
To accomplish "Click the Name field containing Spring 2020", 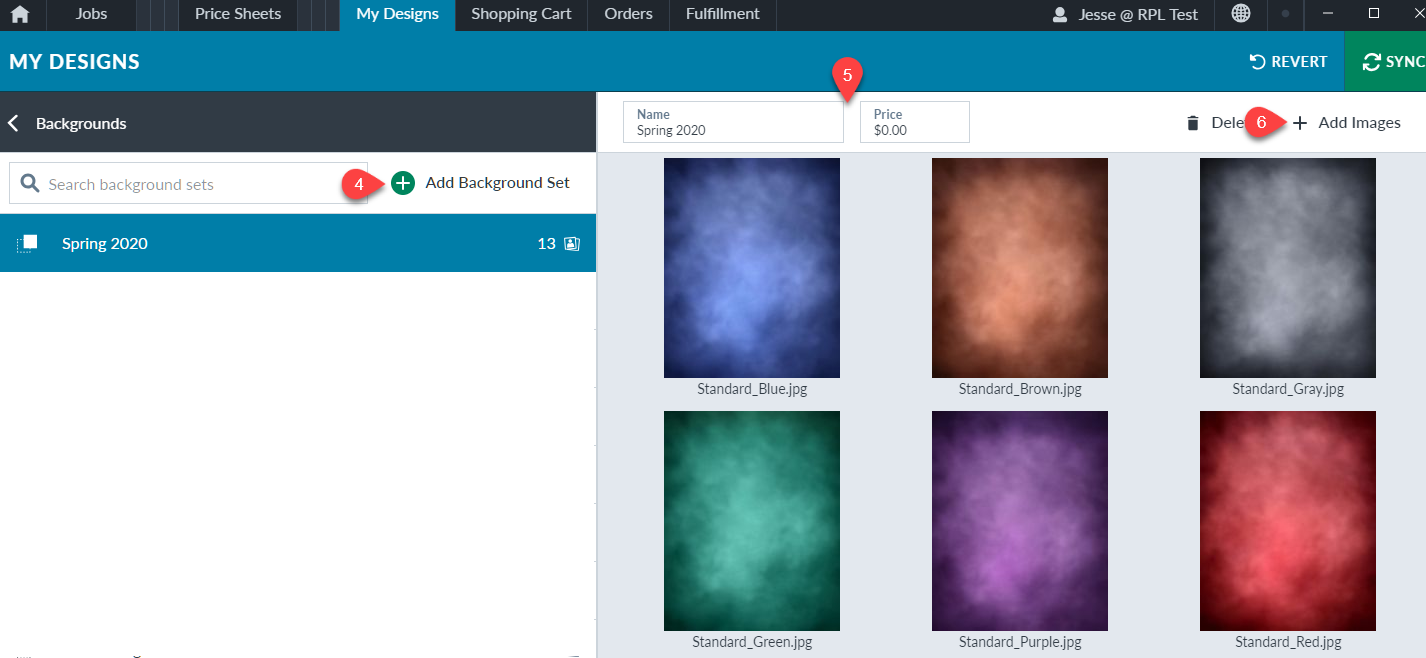I will [x=733, y=122].
